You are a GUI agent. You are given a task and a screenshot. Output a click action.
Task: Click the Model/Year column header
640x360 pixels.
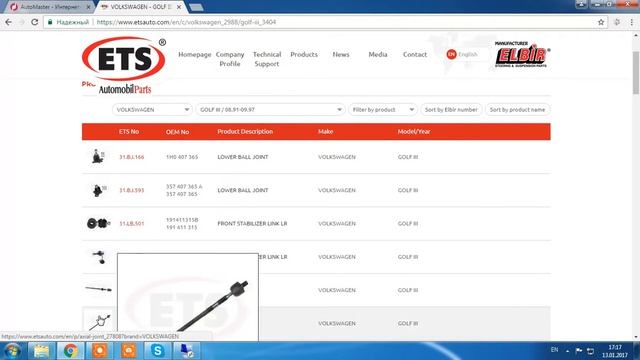tap(414, 131)
